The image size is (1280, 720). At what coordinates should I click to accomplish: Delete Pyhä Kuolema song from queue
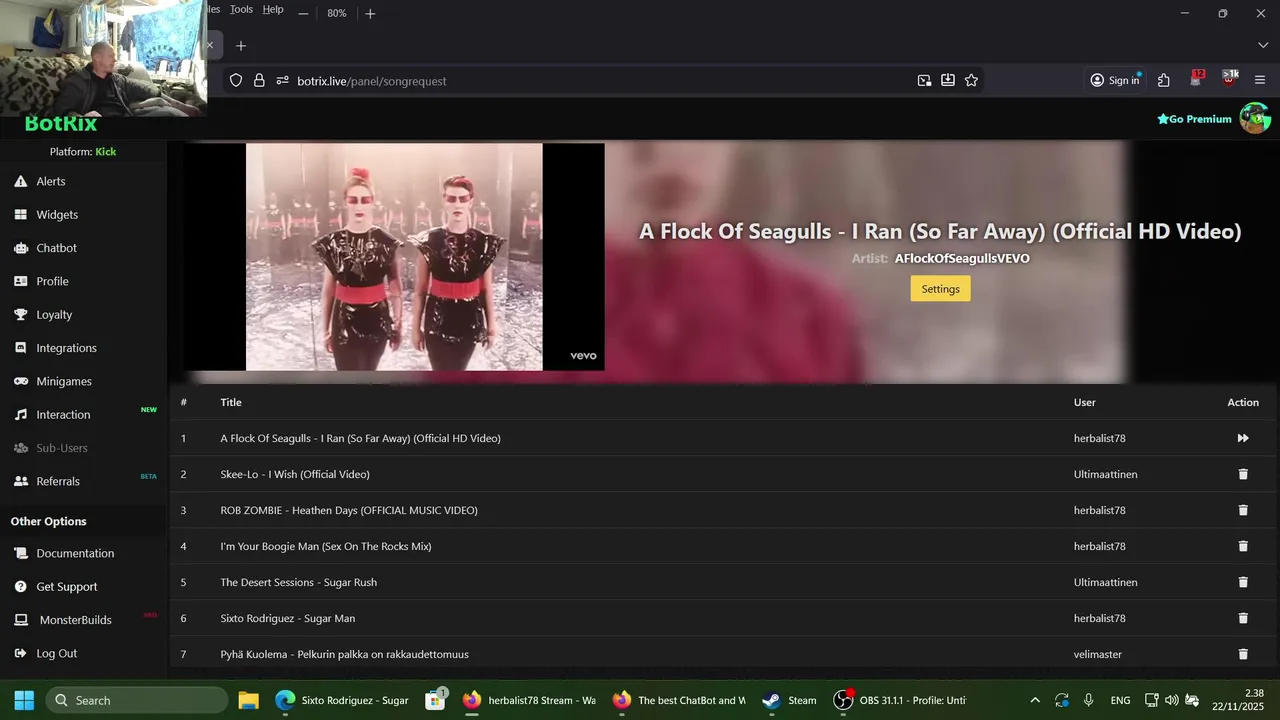pyautogui.click(x=1243, y=654)
